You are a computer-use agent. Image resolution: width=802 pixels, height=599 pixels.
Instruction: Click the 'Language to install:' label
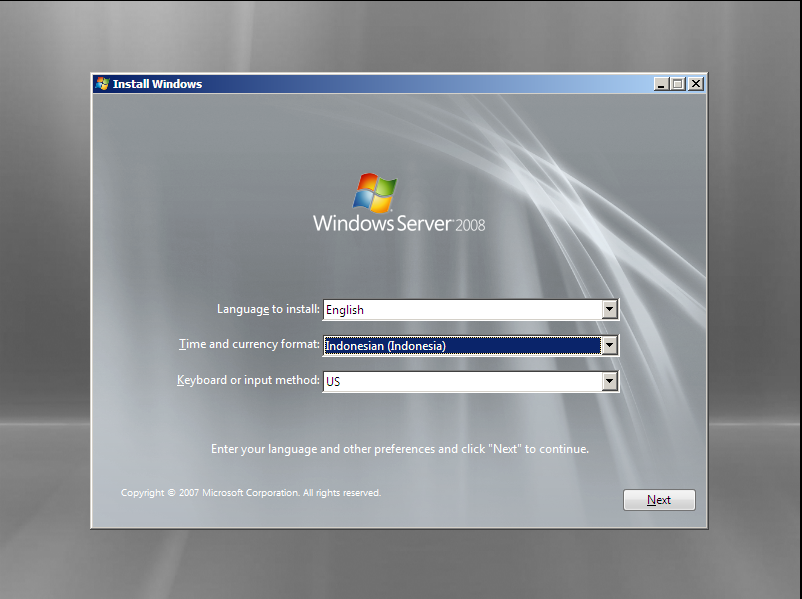point(268,309)
